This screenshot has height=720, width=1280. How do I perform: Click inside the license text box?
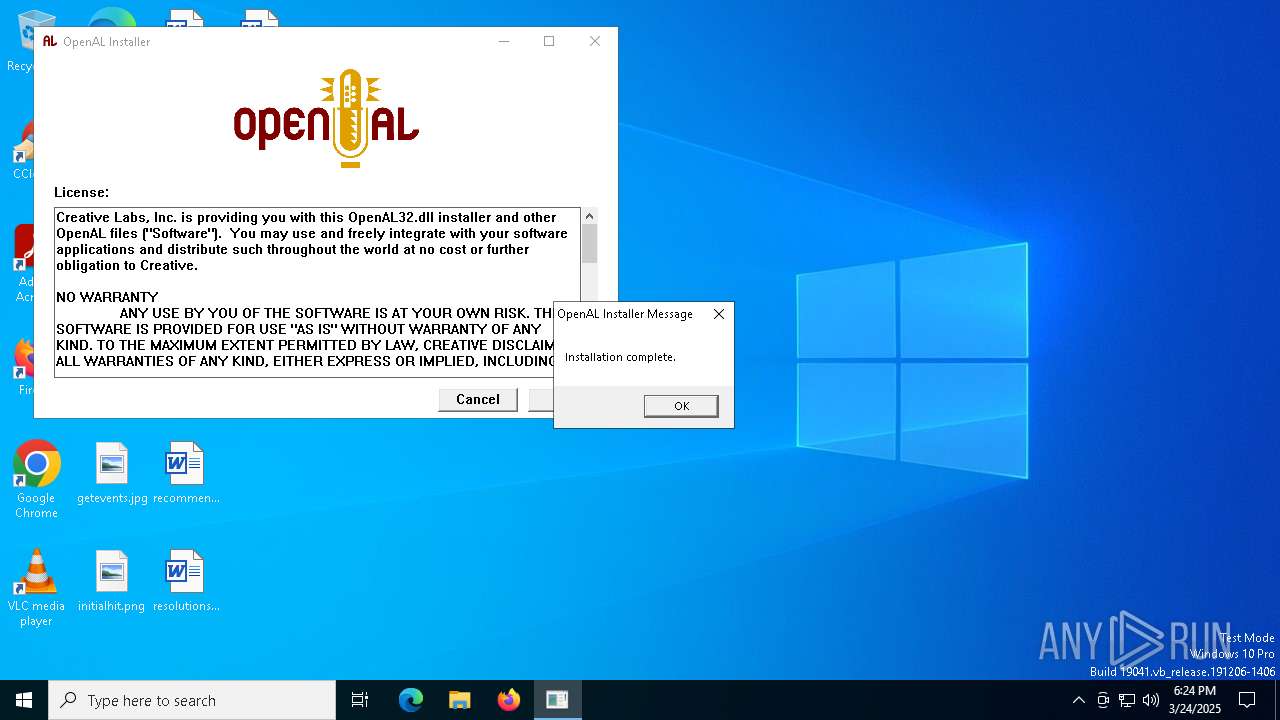pos(317,292)
